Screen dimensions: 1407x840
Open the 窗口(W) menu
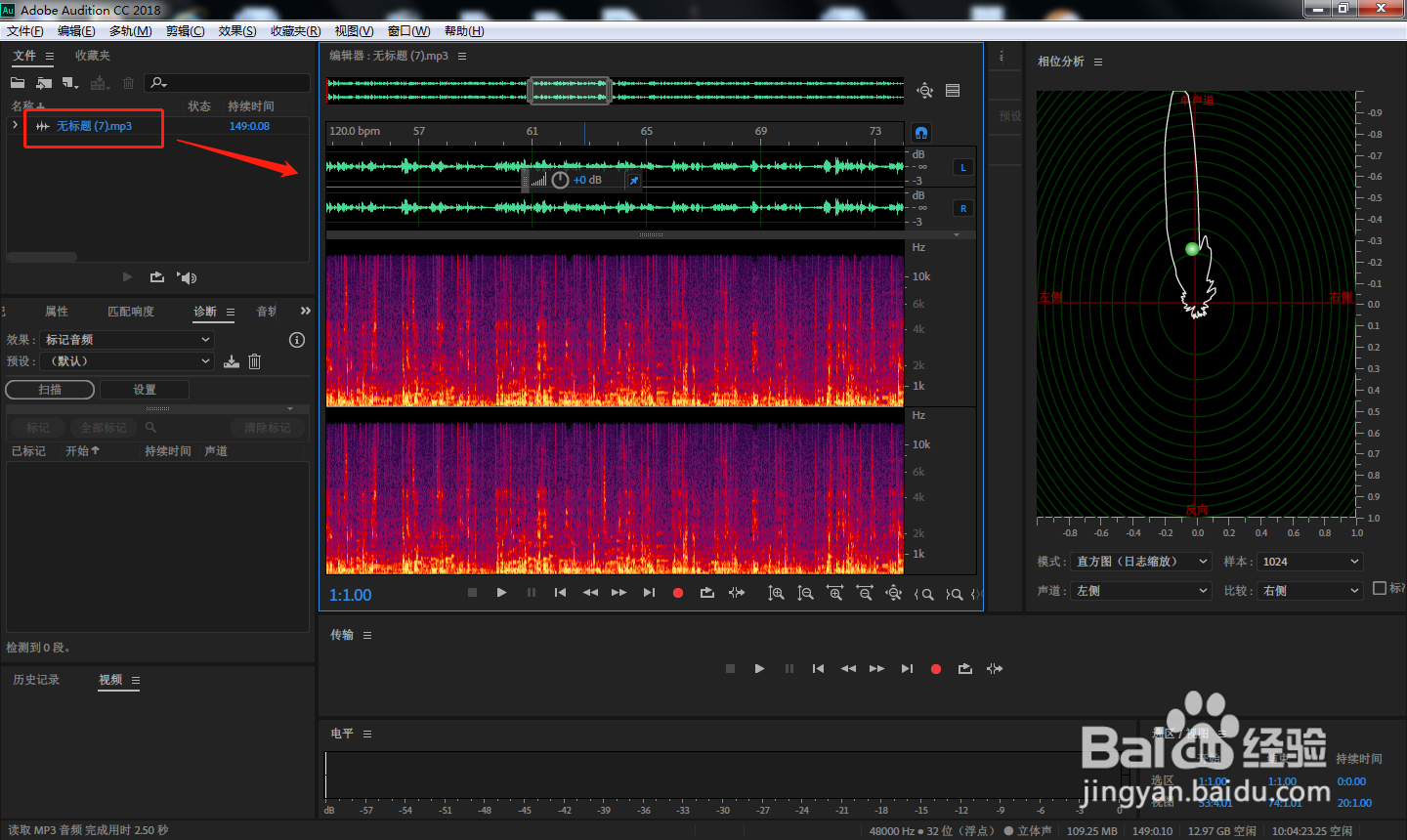click(x=408, y=31)
